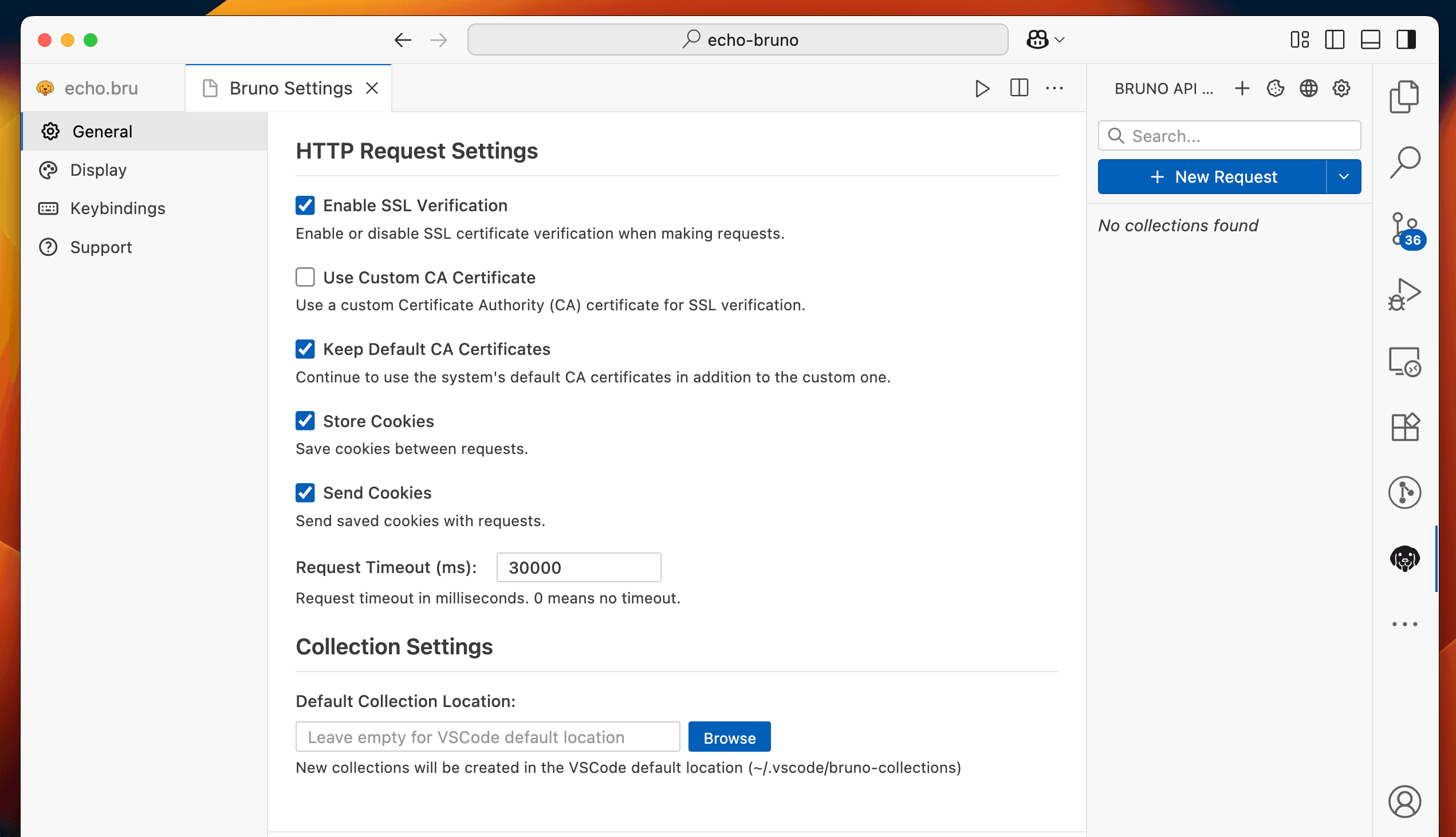Screen dimensions: 1456x837
Task: Select the Run and Debug icon
Action: tap(1404, 293)
